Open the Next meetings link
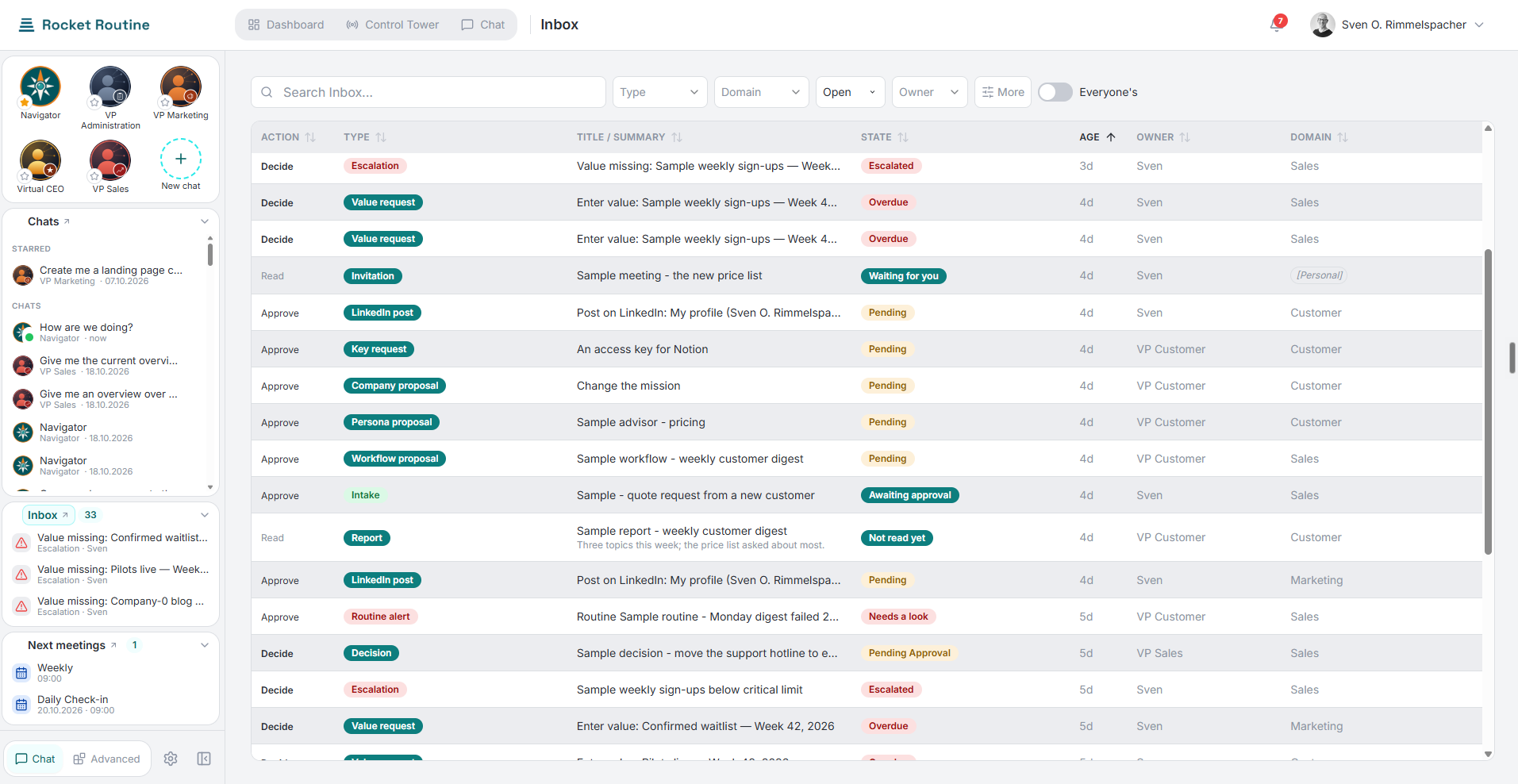 click(72, 645)
